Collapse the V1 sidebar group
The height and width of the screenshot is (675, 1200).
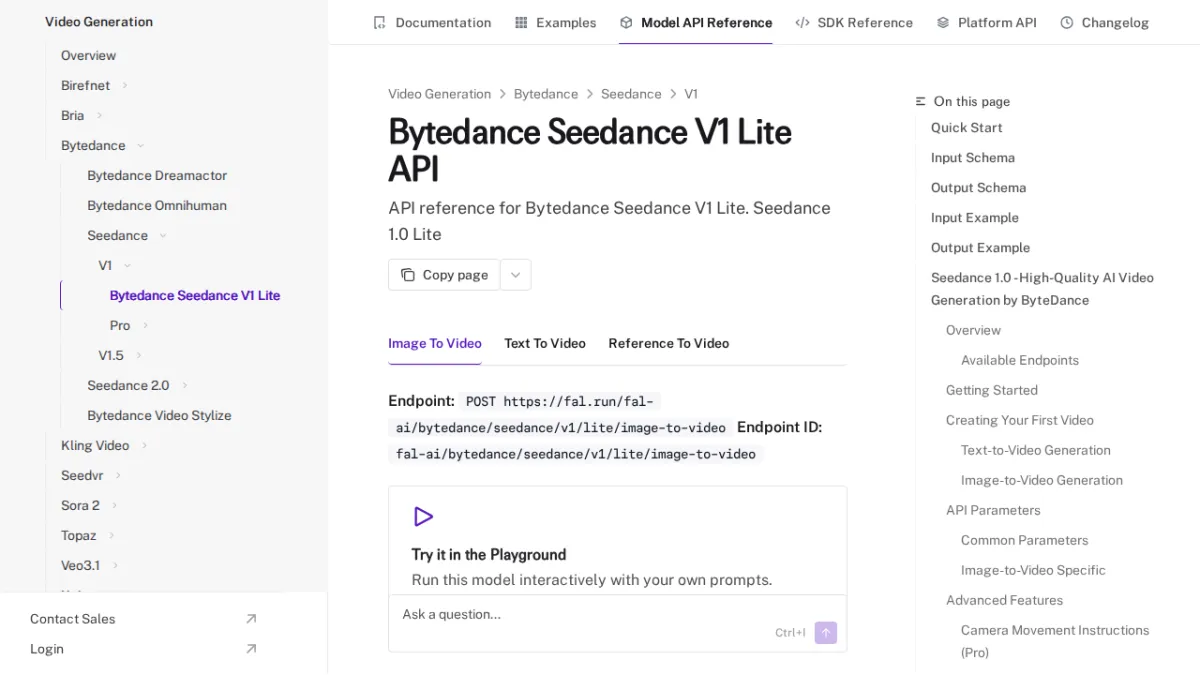pos(127,265)
